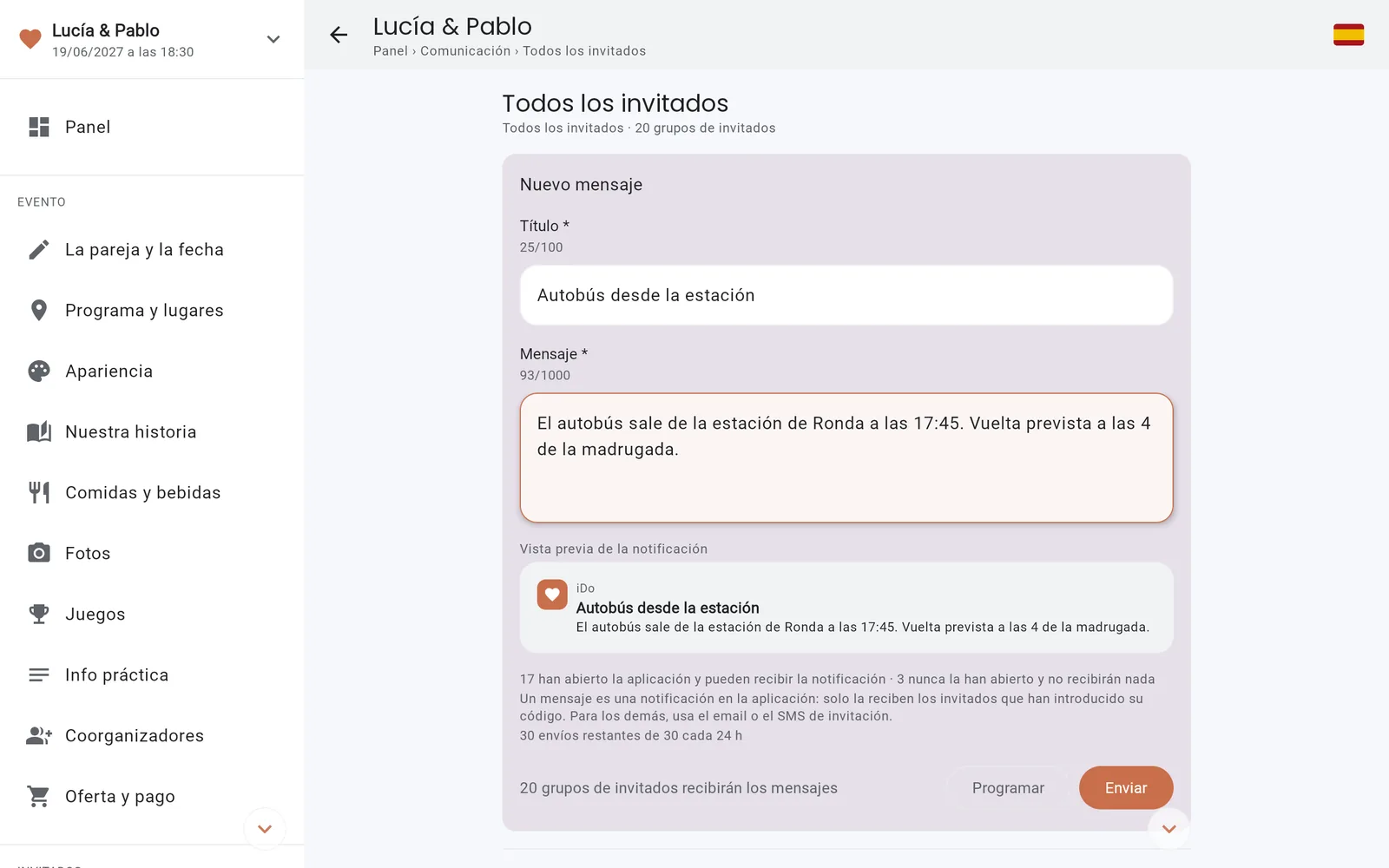Click the '20 grupos de invitados recibirán los mensajes' text
This screenshot has height=868, width=1389.
[679, 788]
